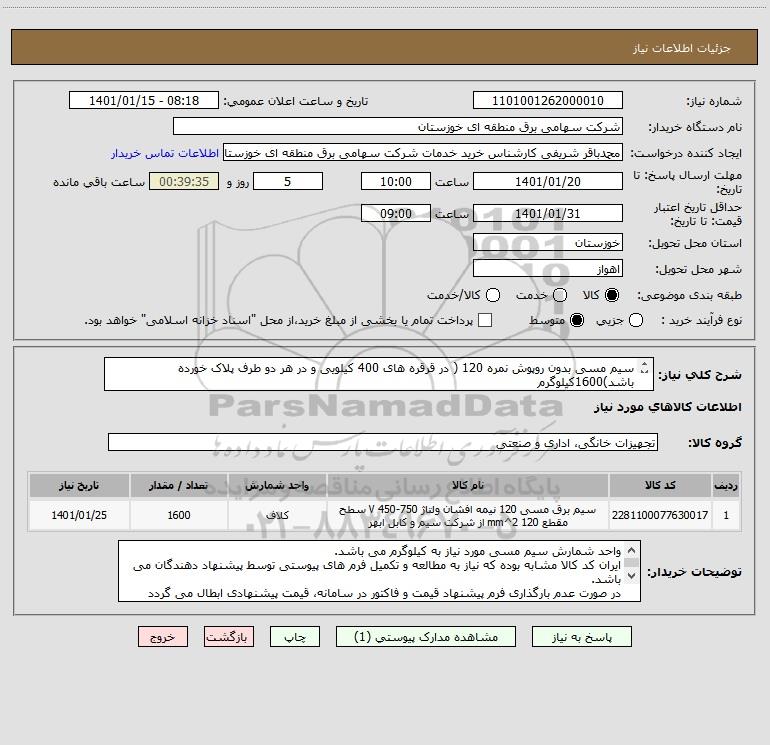Select the خدمت radio button

560,295
